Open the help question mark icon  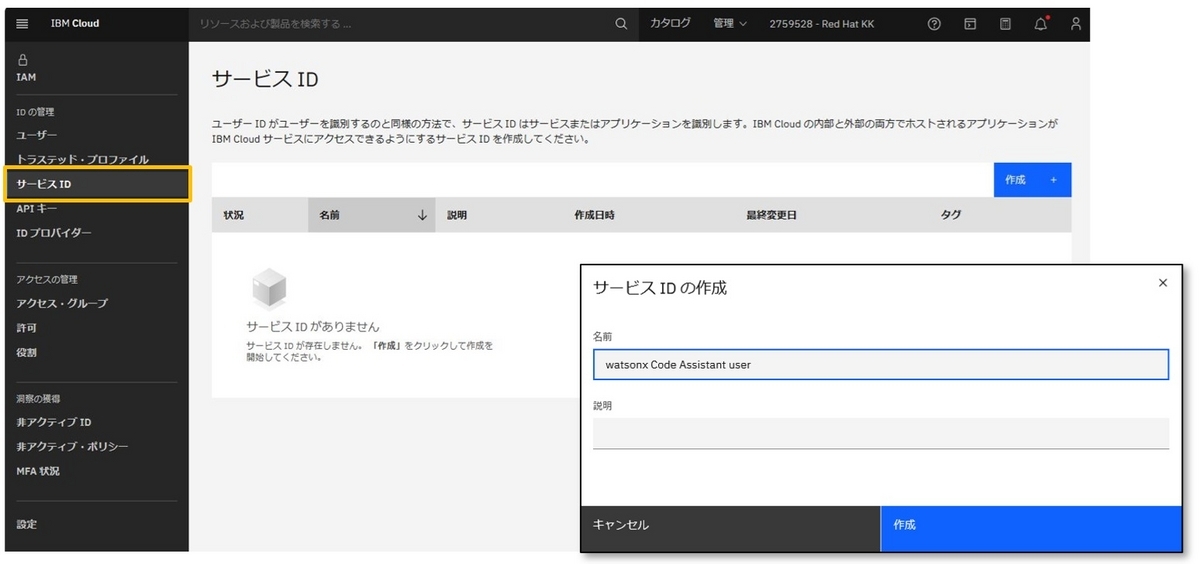coord(934,24)
